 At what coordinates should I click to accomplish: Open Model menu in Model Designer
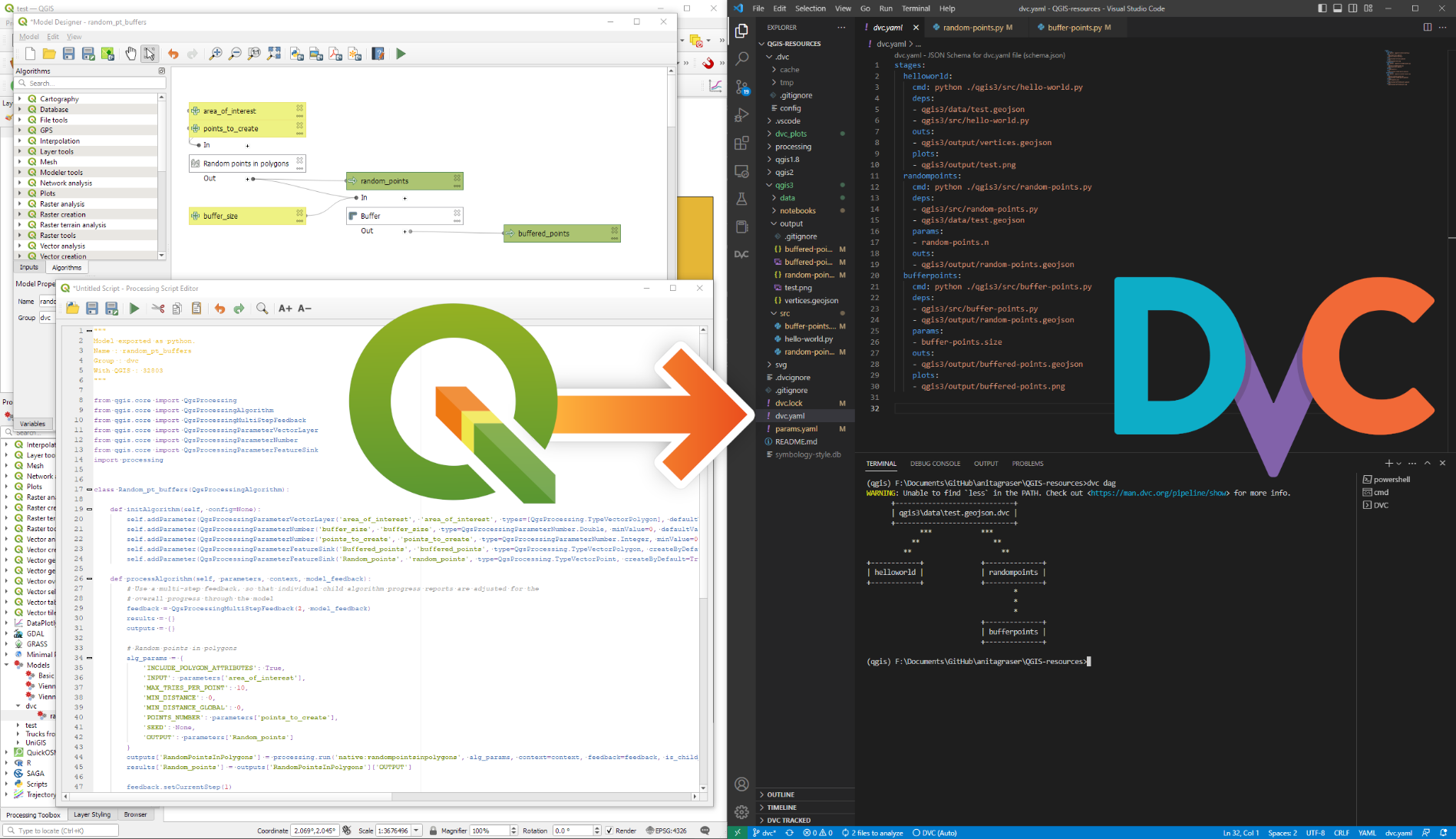[29, 37]
